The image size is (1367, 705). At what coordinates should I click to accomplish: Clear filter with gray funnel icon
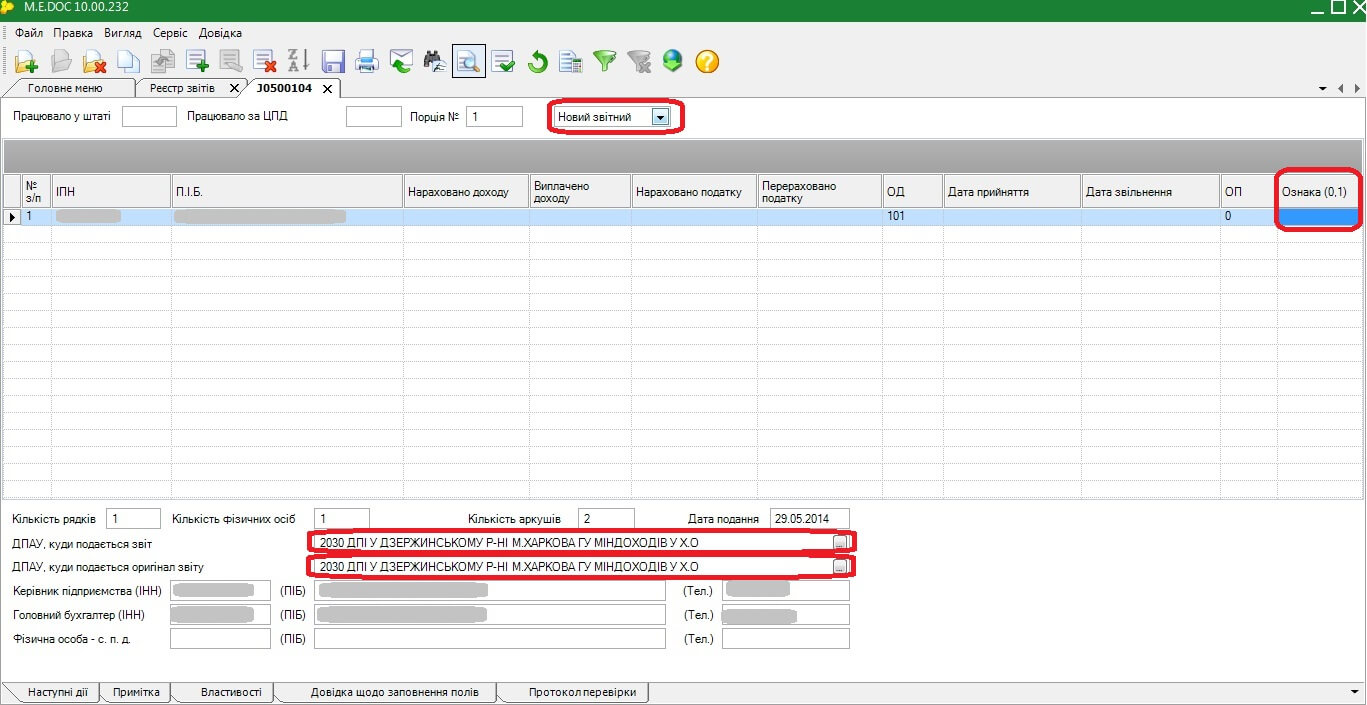[639, 62]
